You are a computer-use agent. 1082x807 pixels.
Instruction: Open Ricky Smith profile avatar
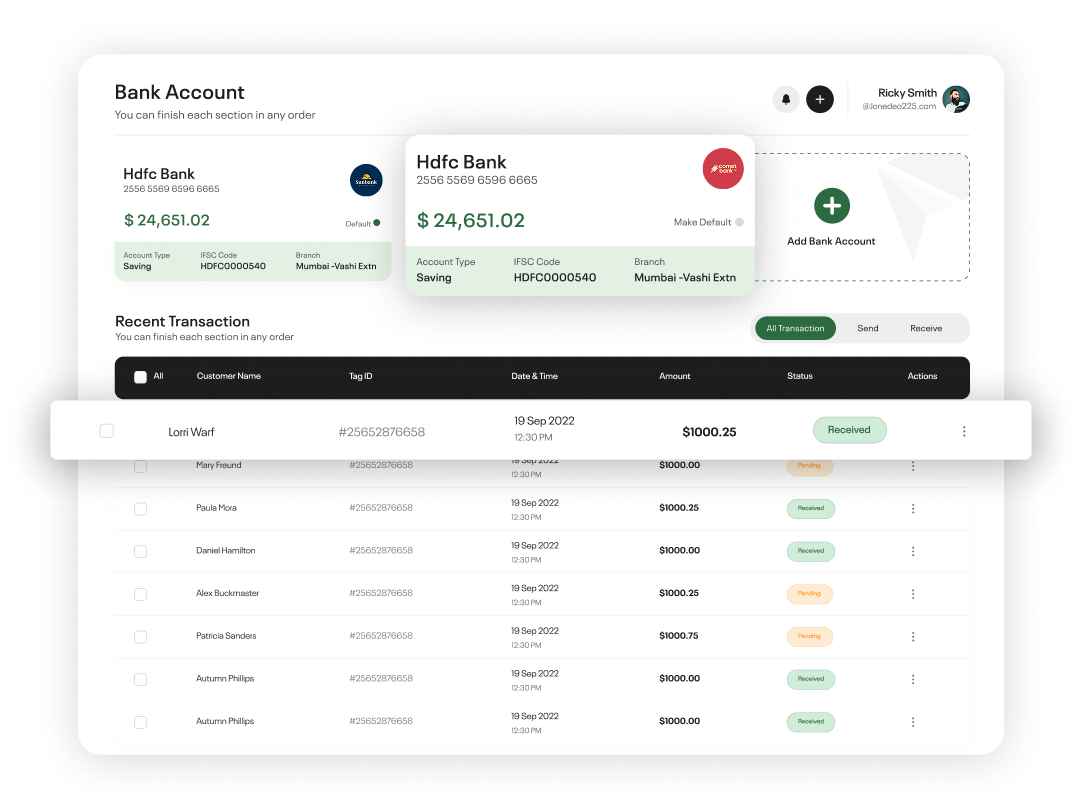click(x=956, y=99)
